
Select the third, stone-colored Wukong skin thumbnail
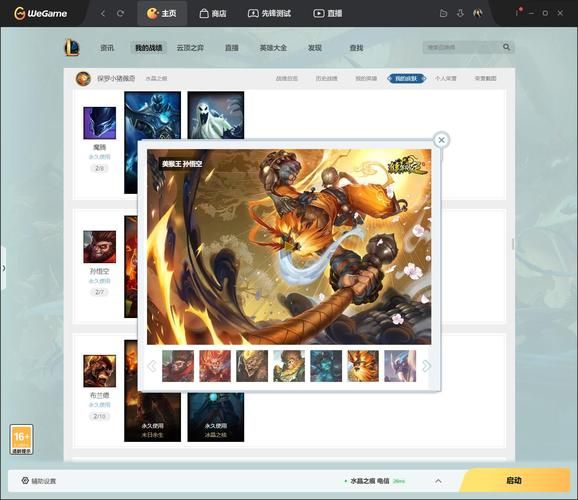point(252,366)
